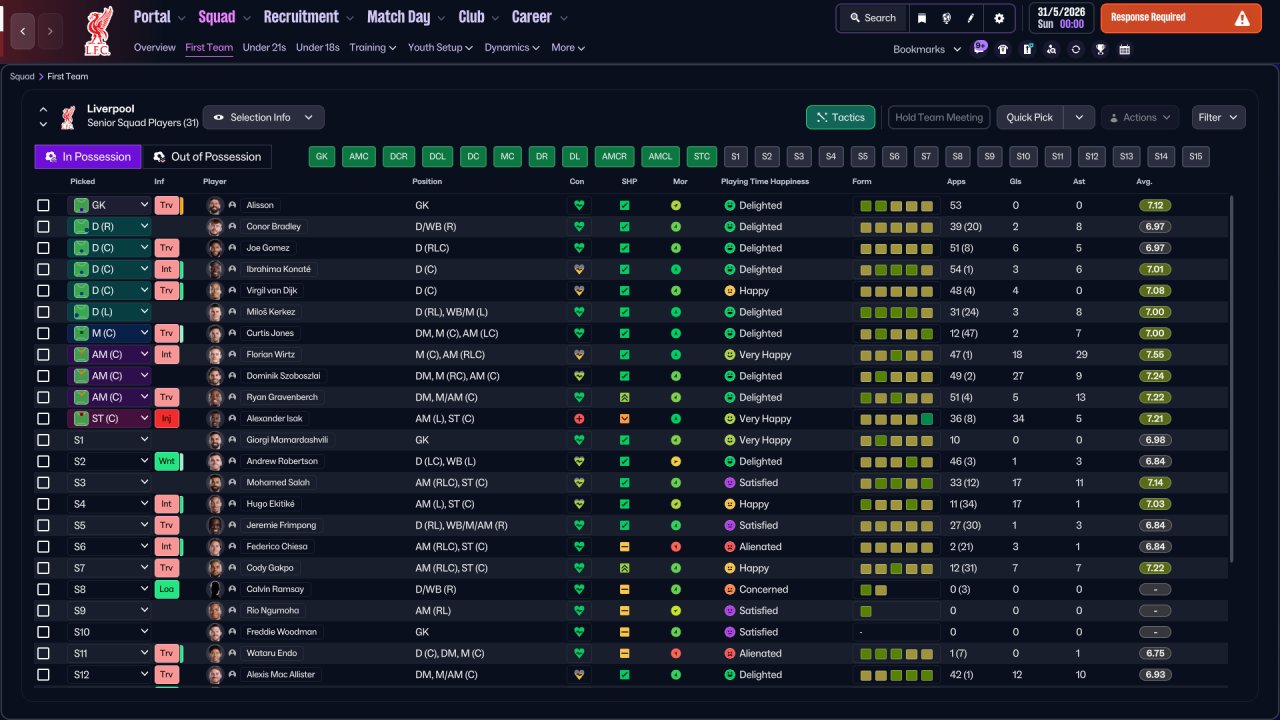The width and height of the screenshot is (1280, 720).
Task: Click the Squad breadcrumb link
Action: [22, 76]
